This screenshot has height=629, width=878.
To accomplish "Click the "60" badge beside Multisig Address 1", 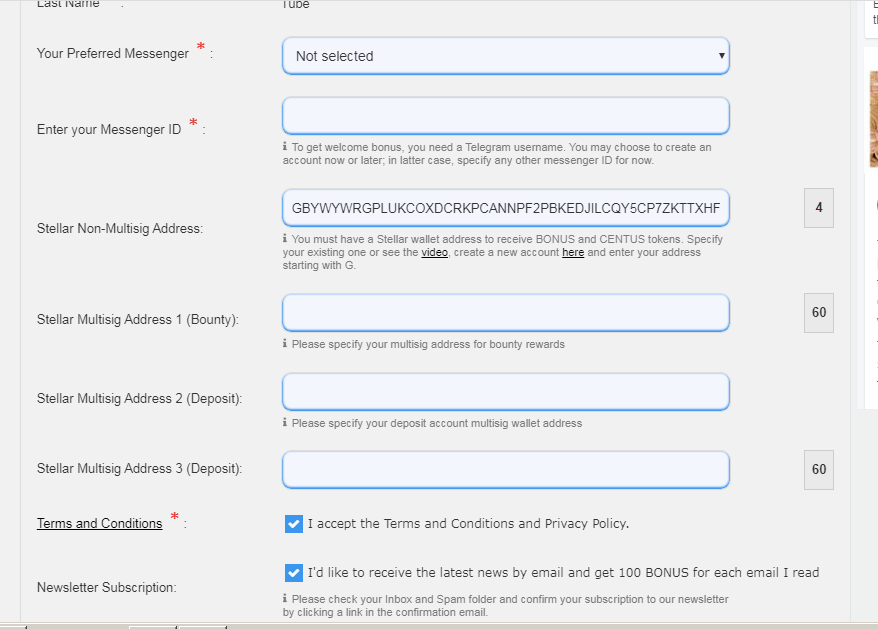I will [819, 313].
